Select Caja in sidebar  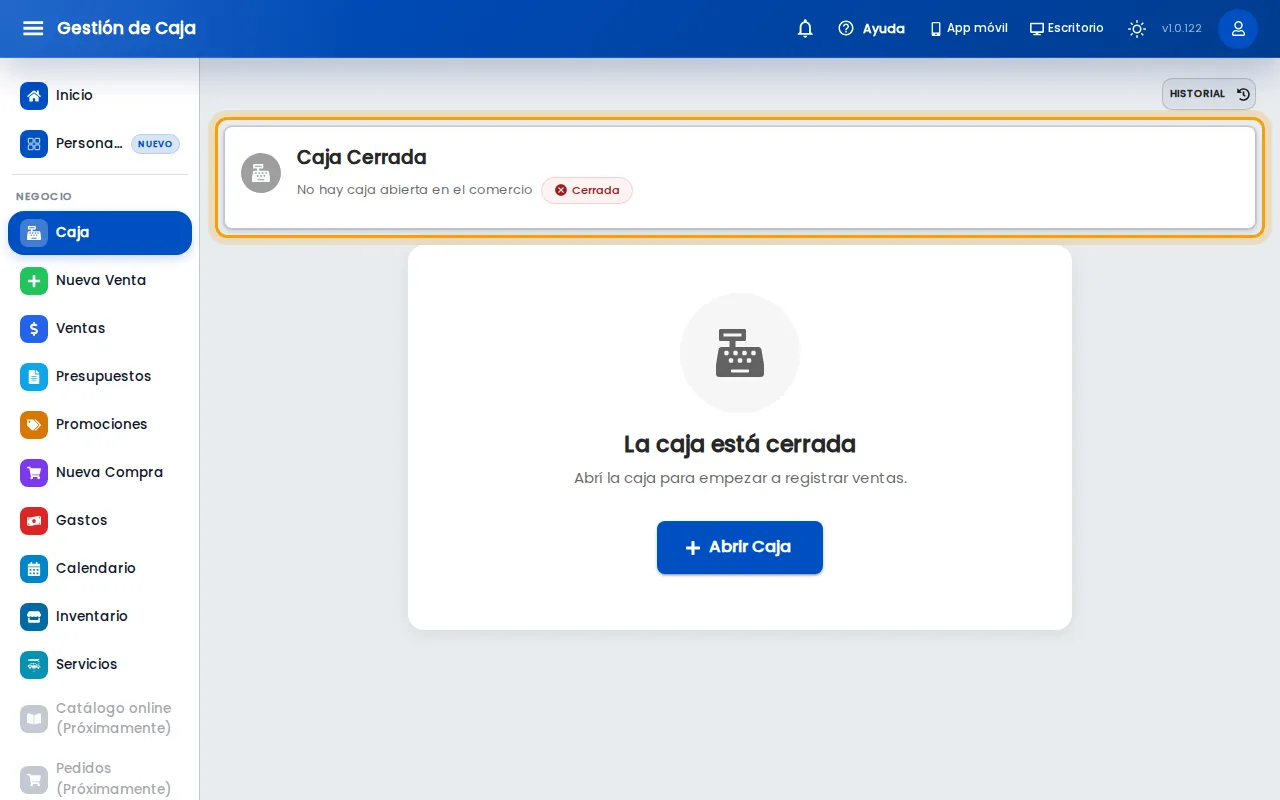point(100,232)
